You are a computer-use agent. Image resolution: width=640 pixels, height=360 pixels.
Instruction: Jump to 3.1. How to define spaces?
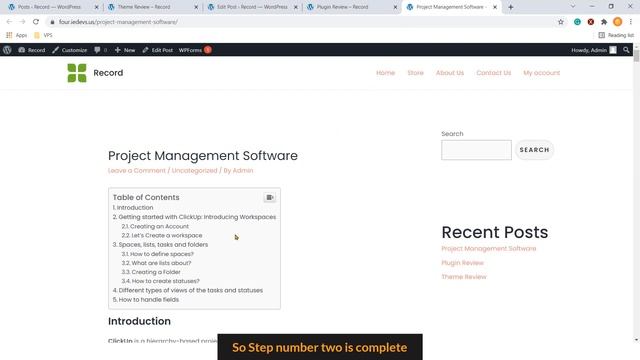(x=158, y=254)
